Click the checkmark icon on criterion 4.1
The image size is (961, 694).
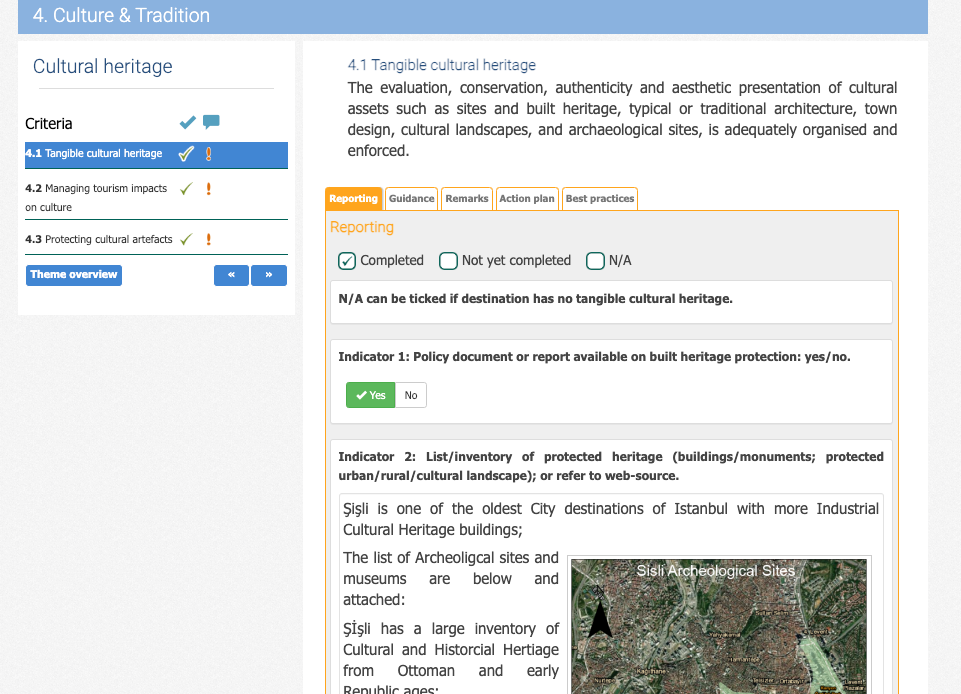click(x=186, y=154)
